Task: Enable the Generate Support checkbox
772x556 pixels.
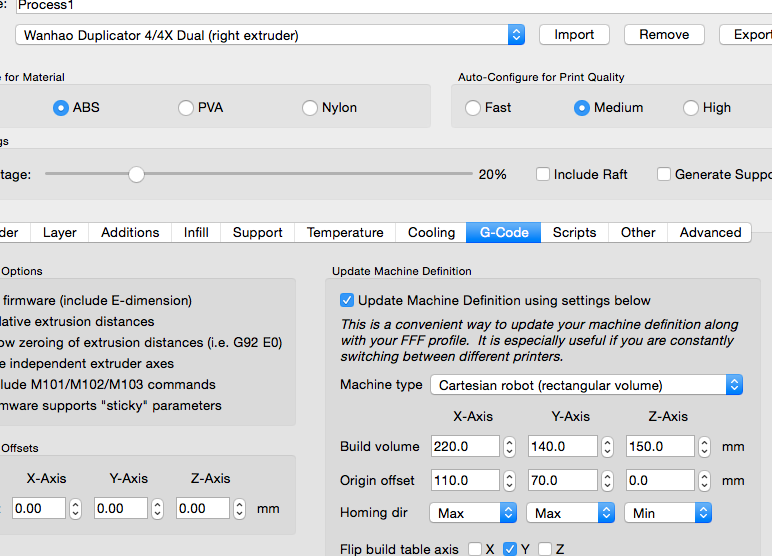Action: pos(664,174)
